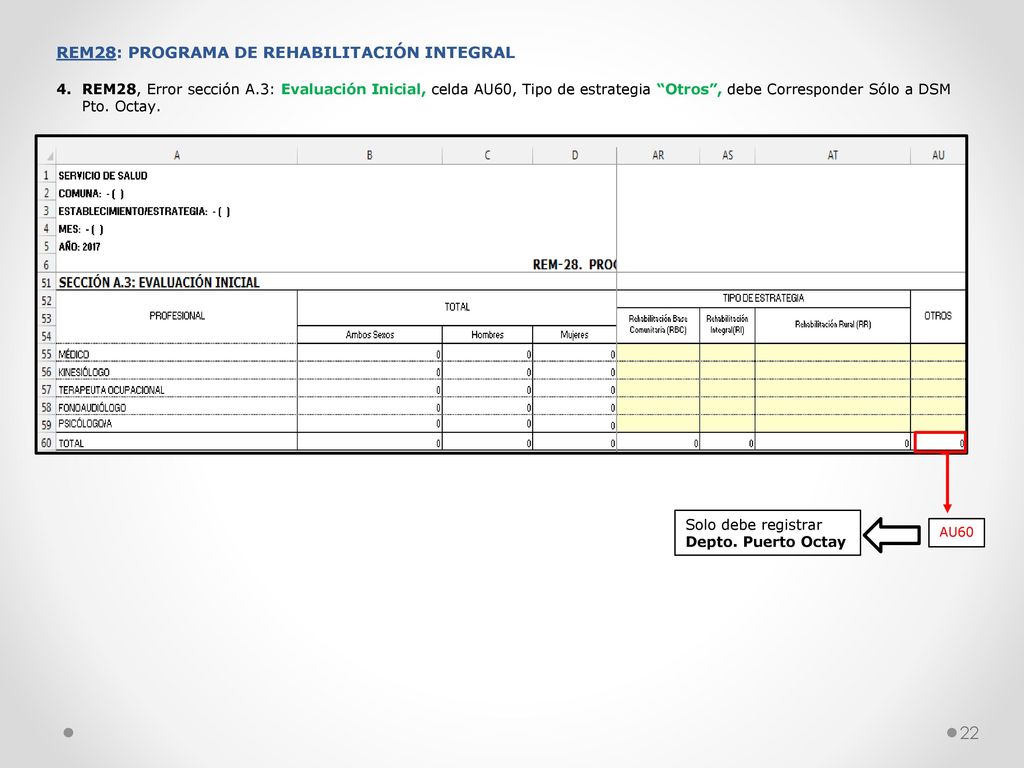Viewport: 1024px width, 768px height.
Task: Click the 'TIPO DE ESTRATEGIA' header cell
Action: (763, 298)
